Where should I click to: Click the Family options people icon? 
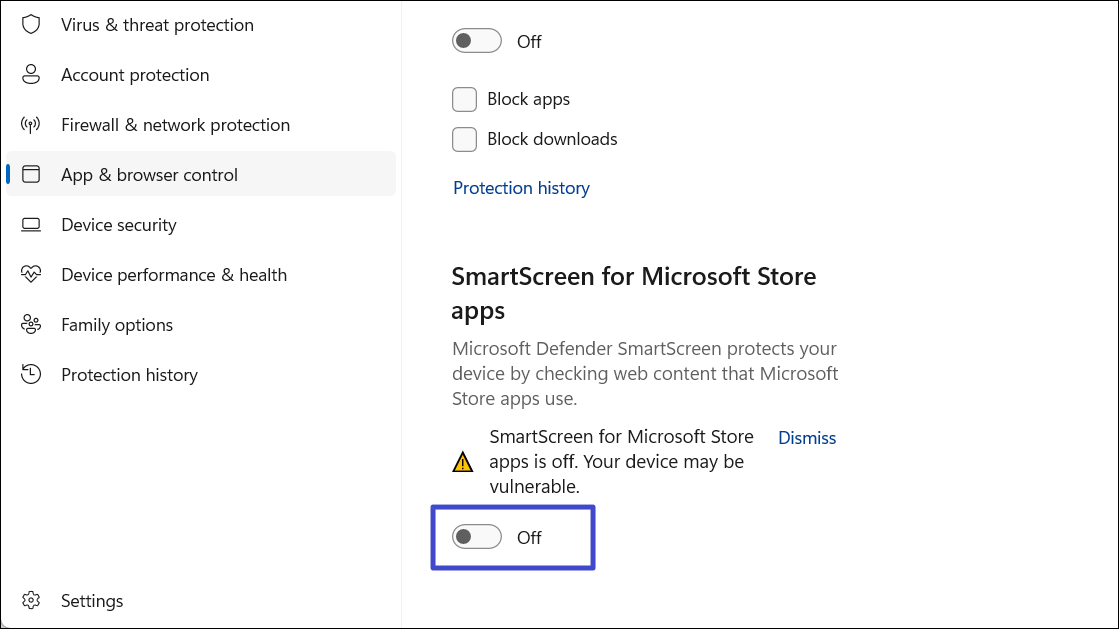(x=31, y=325)
